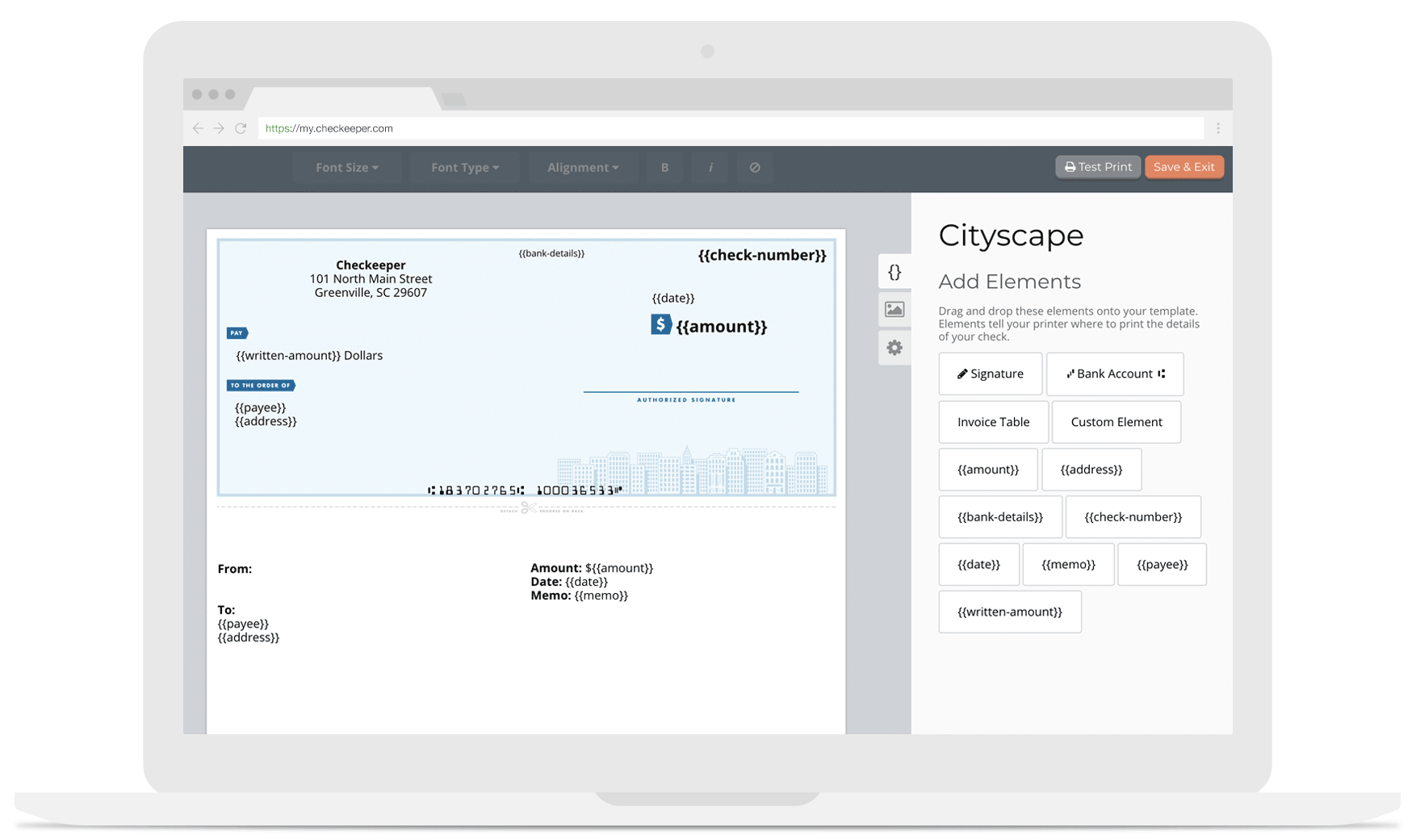
Task: Toggle italic text formatting
Action: [x=710, y=168]
